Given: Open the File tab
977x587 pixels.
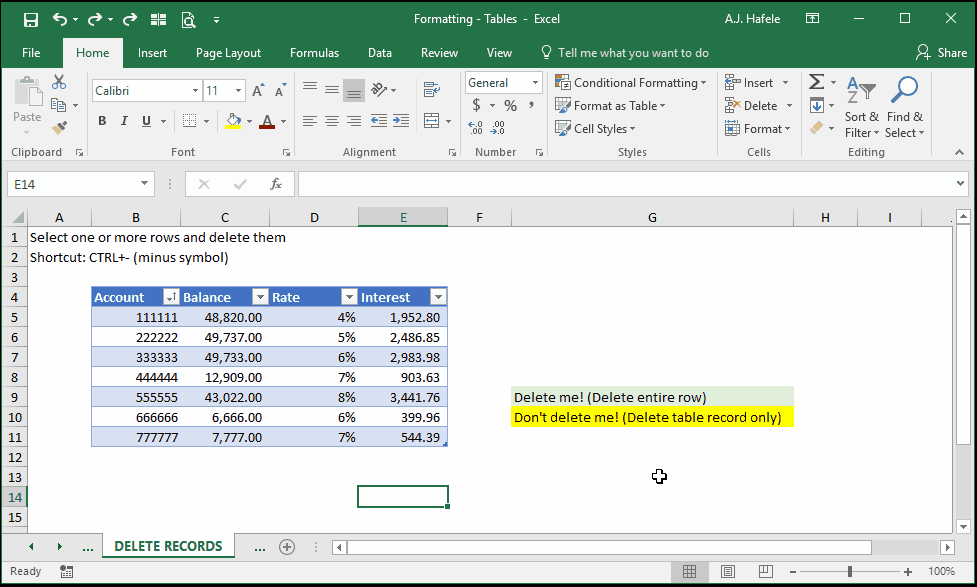Looking at the screenshot, I should pyautogui.click(x=31, y=53).
